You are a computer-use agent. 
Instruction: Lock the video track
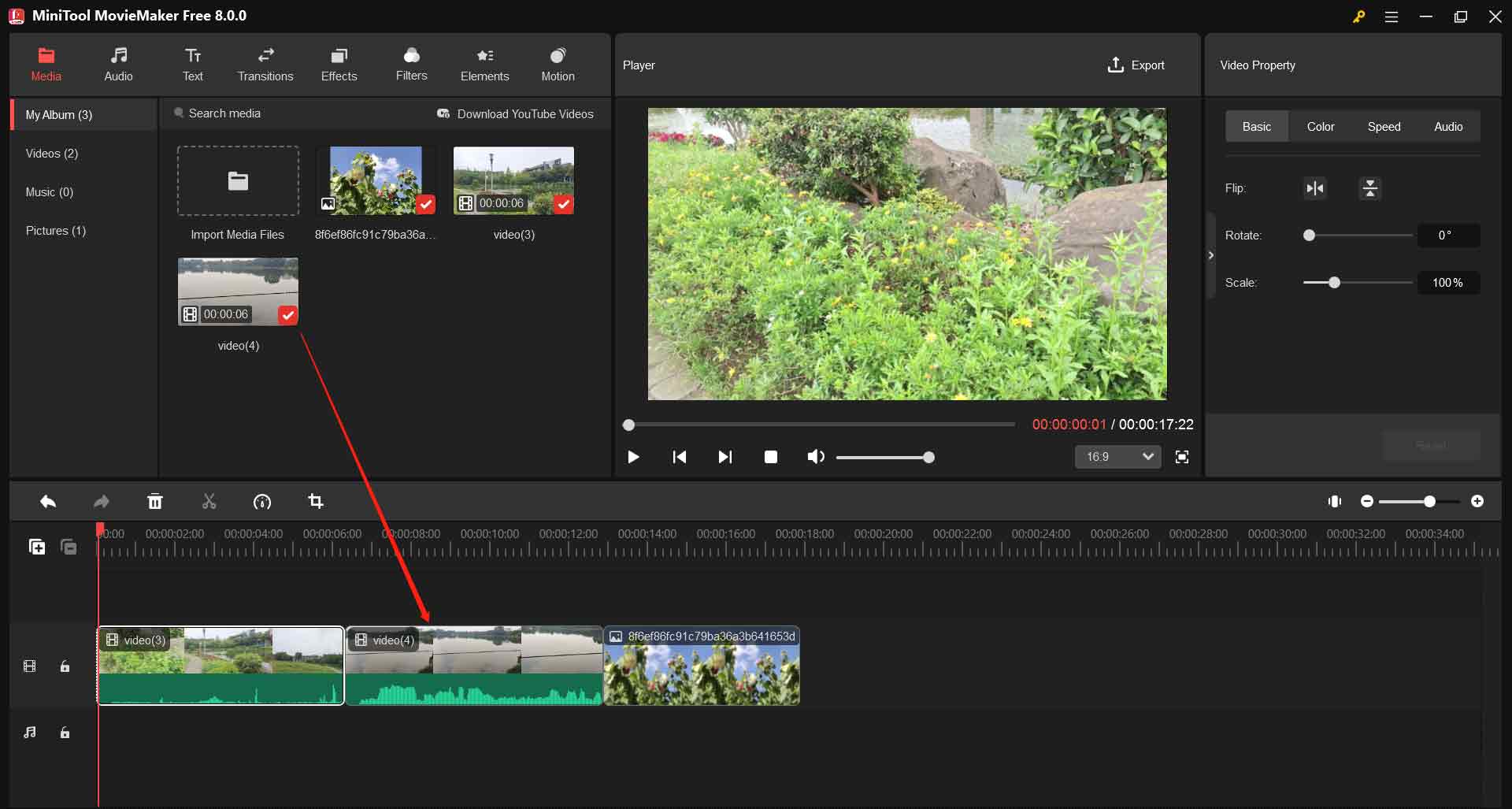[x=65, y=666]
